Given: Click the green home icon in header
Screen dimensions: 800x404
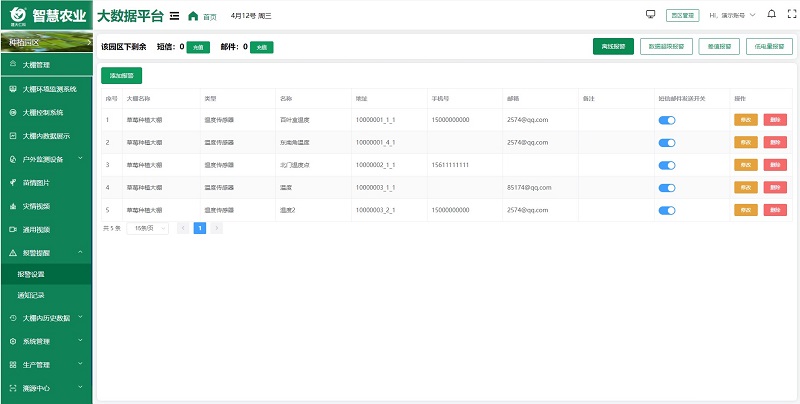Looking at the screenshot, I should (x=193, y=16).
